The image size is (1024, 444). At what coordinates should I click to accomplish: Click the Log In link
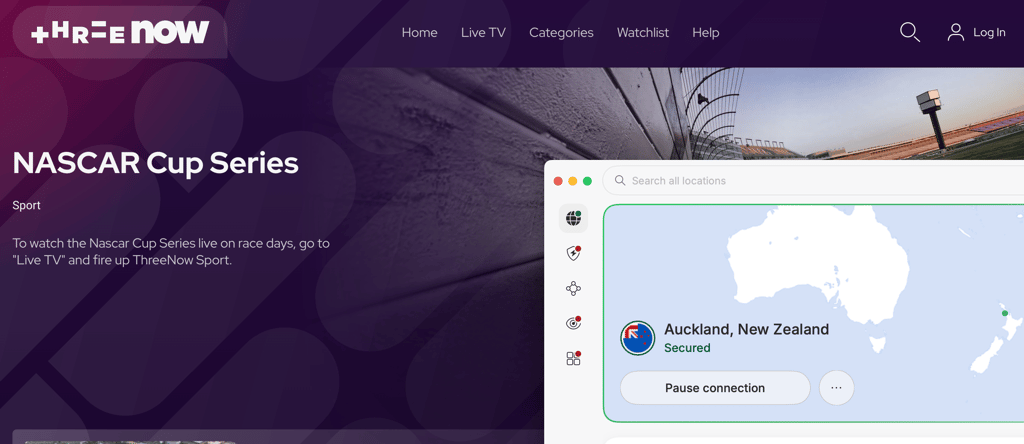989,33
